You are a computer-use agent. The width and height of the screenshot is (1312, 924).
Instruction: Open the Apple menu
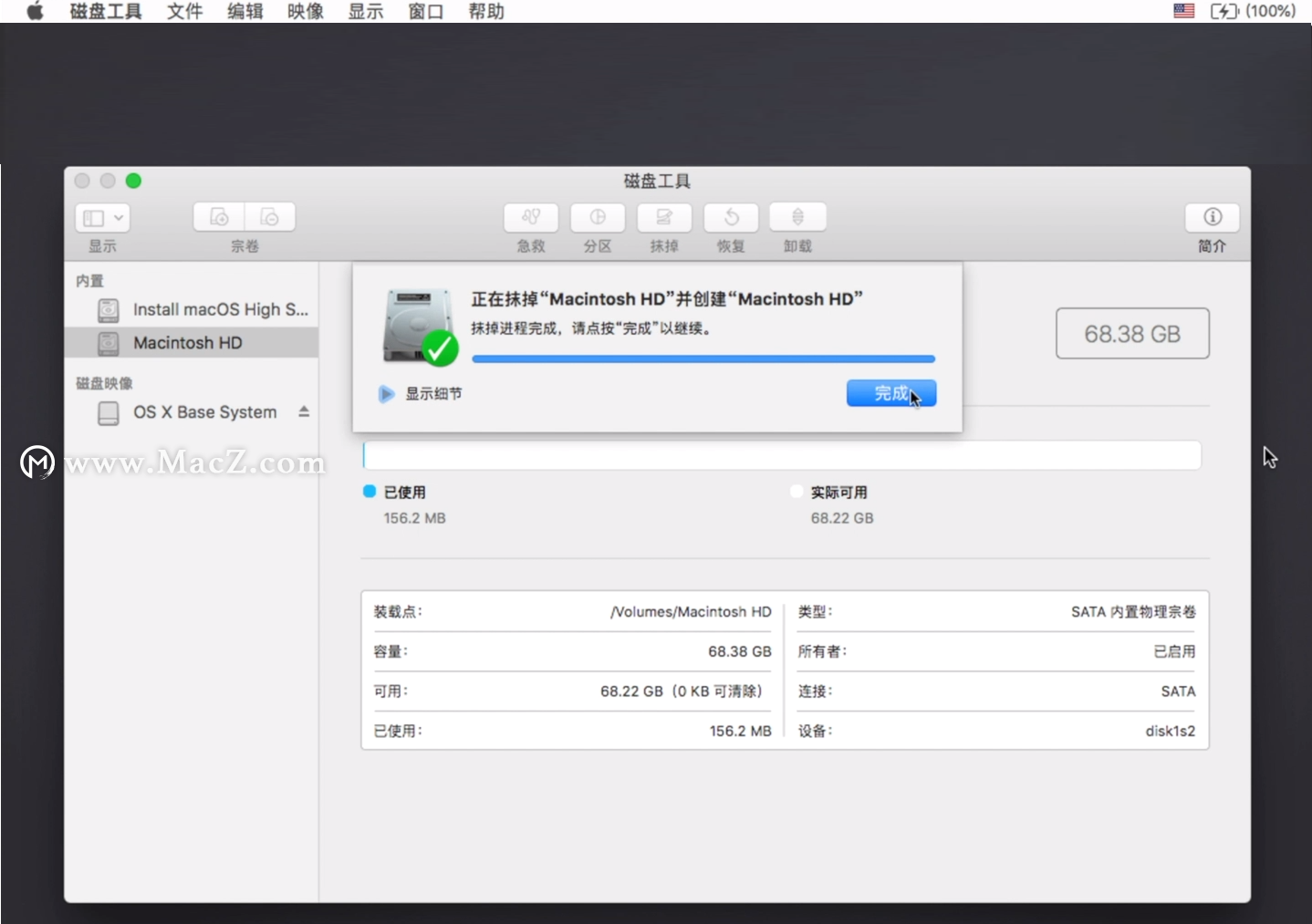(x=35, y=11)
